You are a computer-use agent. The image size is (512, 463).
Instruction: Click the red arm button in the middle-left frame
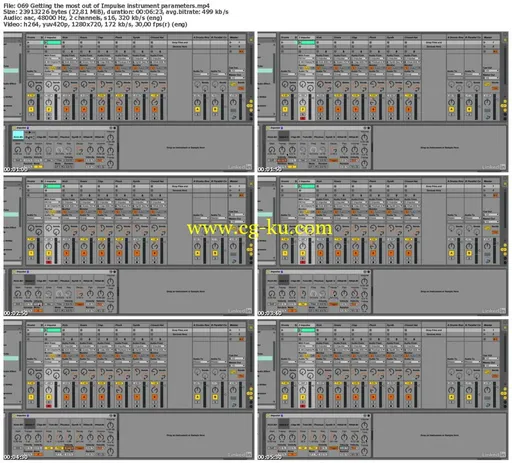[49, 262]
